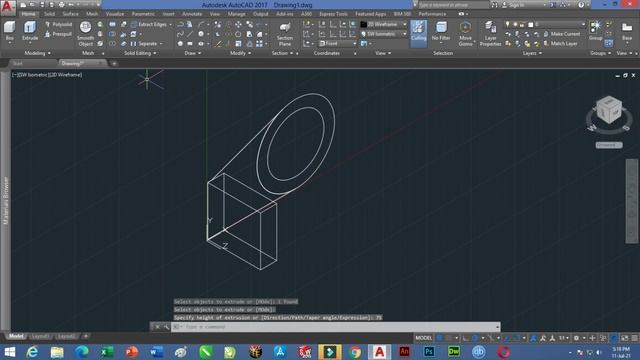The width and height of the screenshot is (640, 360).
Task: Click the Group objects tool
Action: click(x=596, y=30)
